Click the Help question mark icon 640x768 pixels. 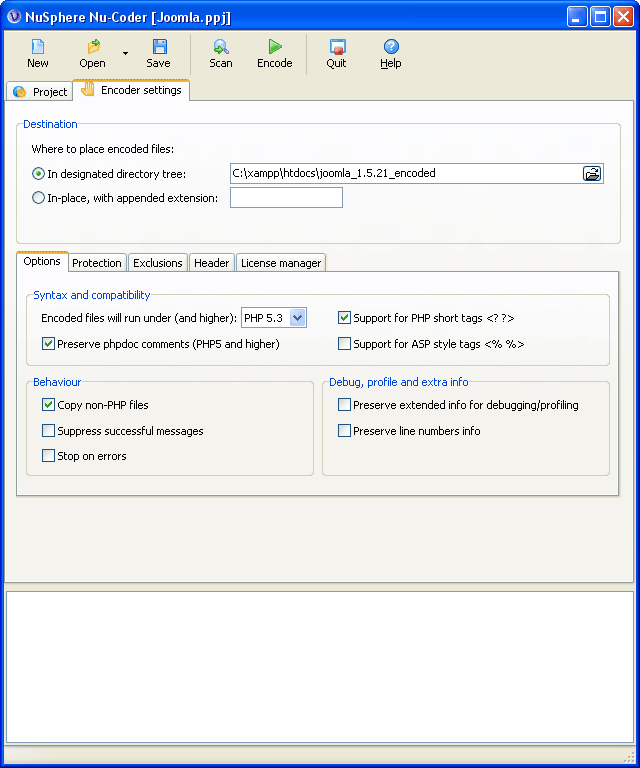(391, 47)
